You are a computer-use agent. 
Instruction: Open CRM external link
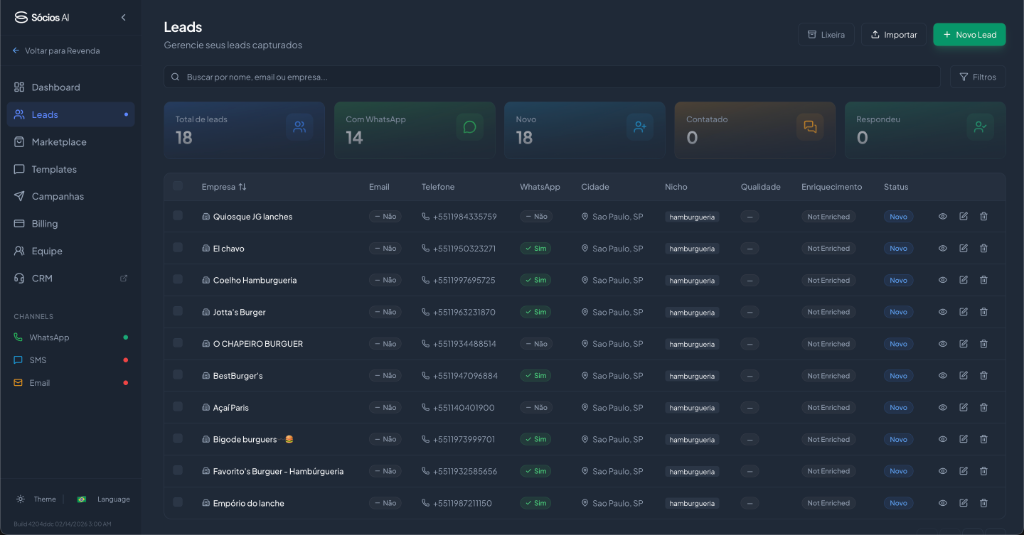[71, 278]
